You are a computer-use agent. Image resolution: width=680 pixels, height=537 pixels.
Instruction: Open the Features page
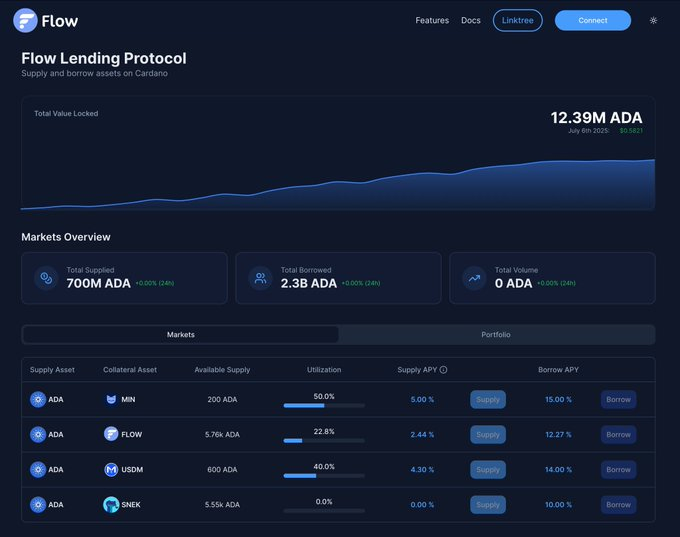[x=432, y=20]
